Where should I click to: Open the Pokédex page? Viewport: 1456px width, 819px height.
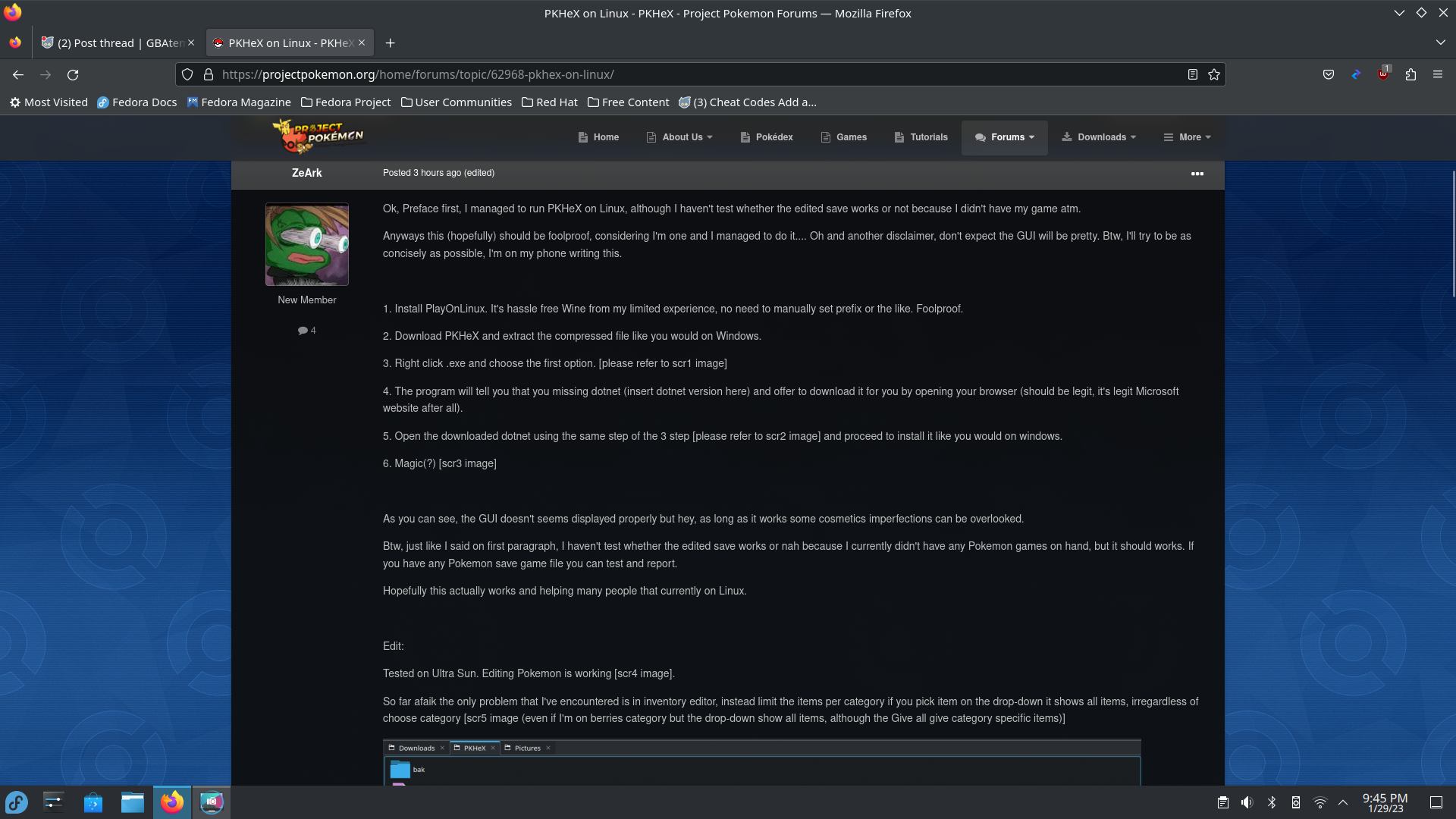767,137
